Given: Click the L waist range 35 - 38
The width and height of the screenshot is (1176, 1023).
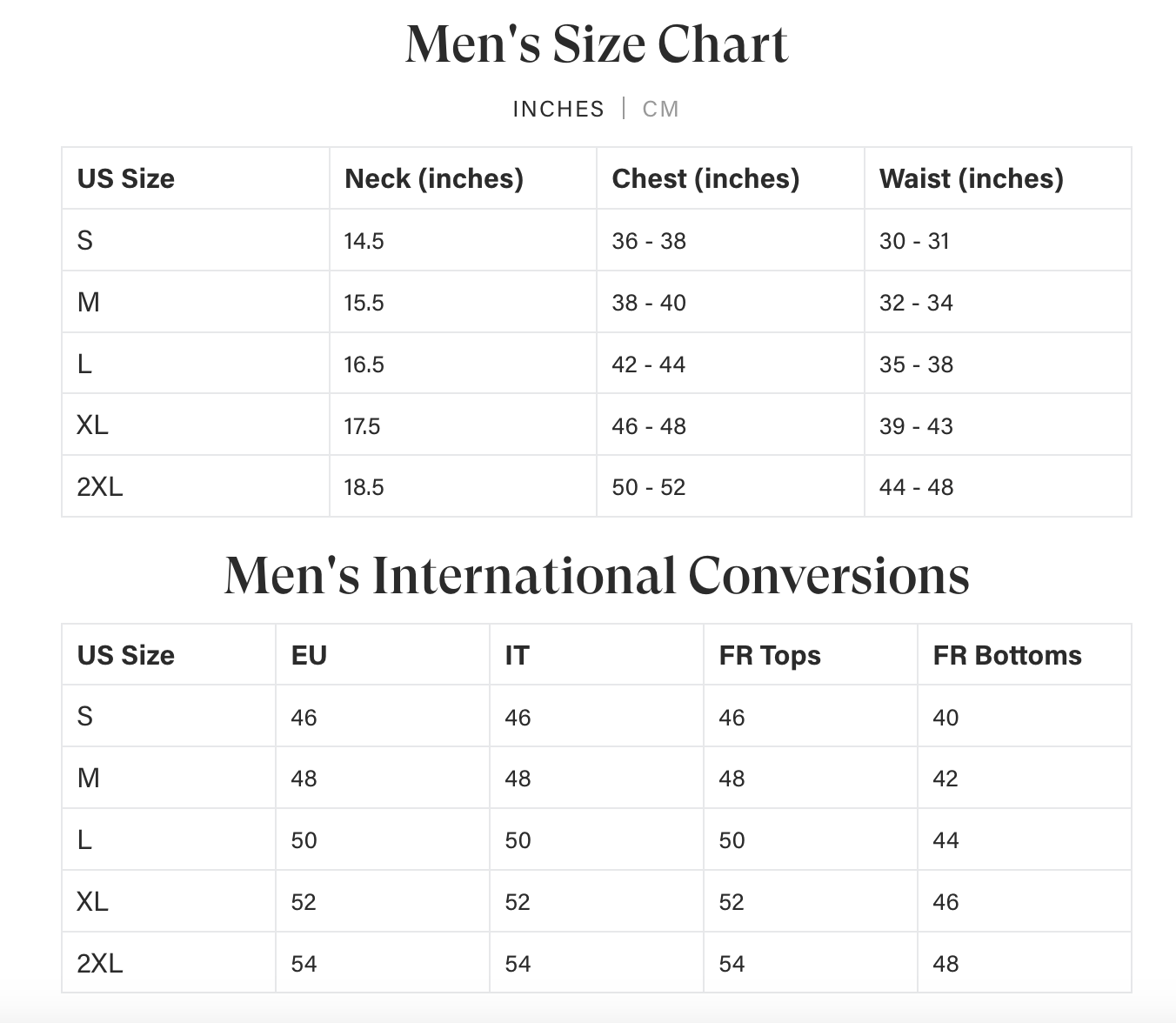Looking at the screenshot, I should click(x=916, y=364).
